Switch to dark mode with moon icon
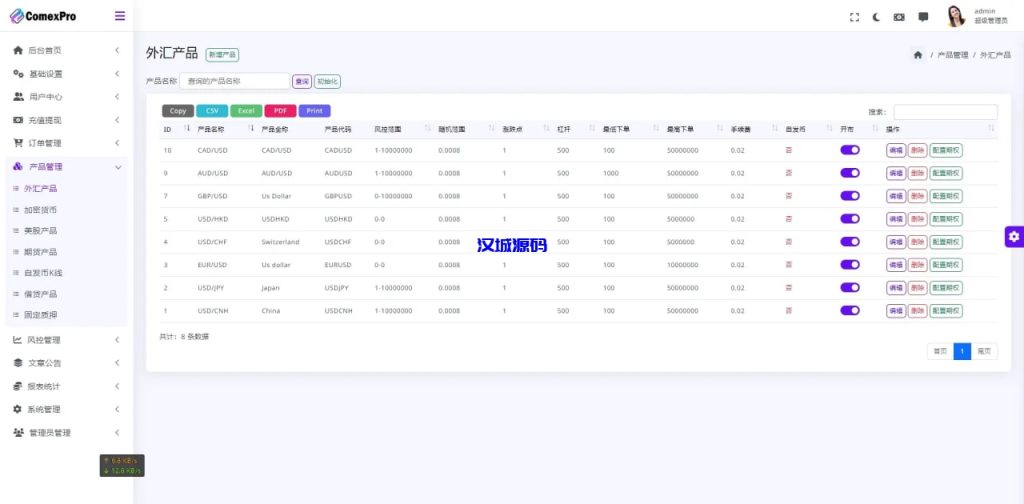The width and height of the screenshot is (1024, 504). point(876,17)
